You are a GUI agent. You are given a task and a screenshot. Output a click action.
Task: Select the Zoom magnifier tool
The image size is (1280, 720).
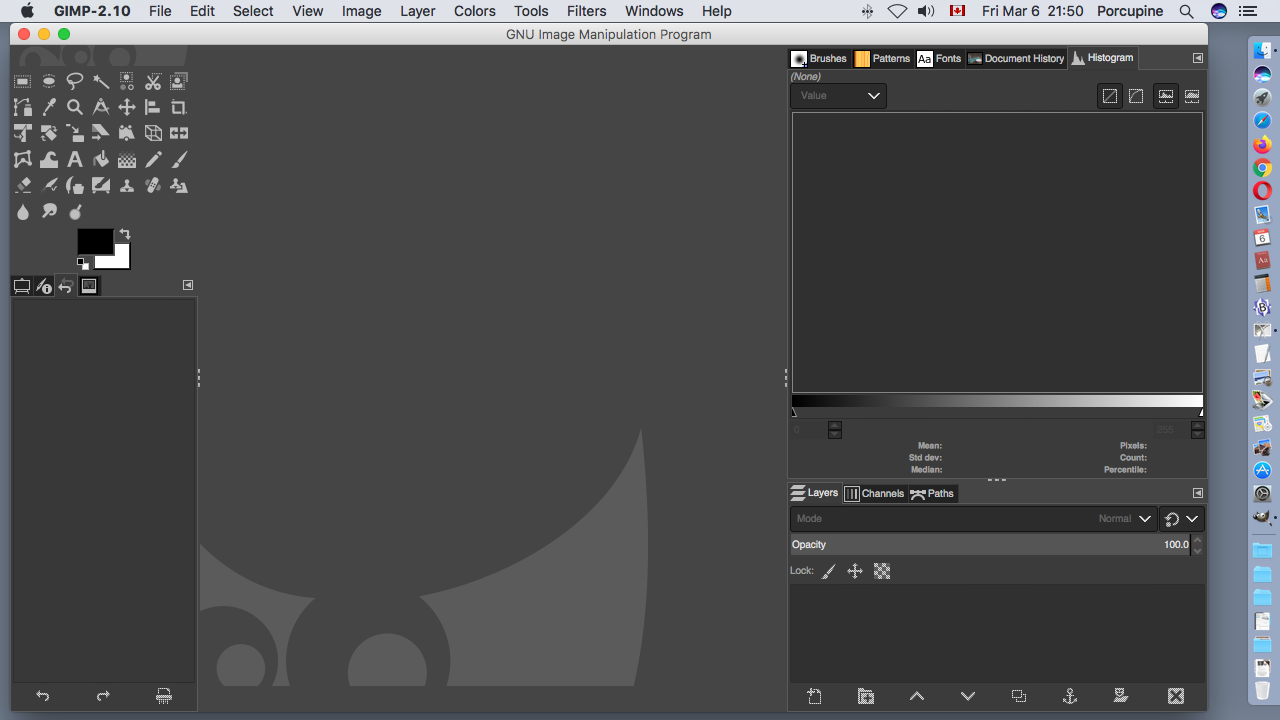coord(75,108)
